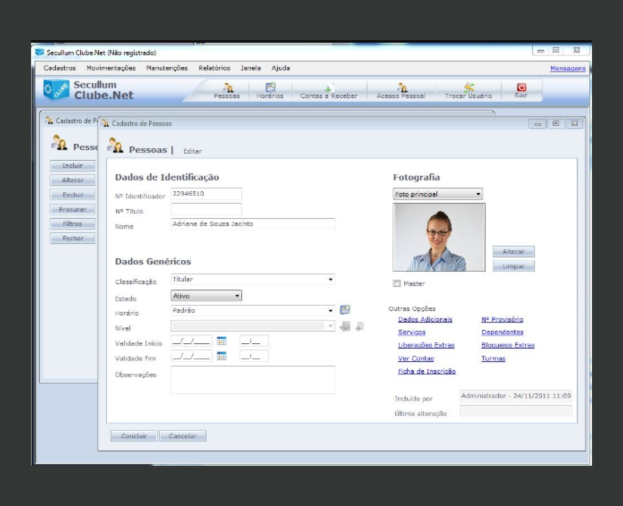Open schedule editor icon beside Horário field

(x=345, y=310)
